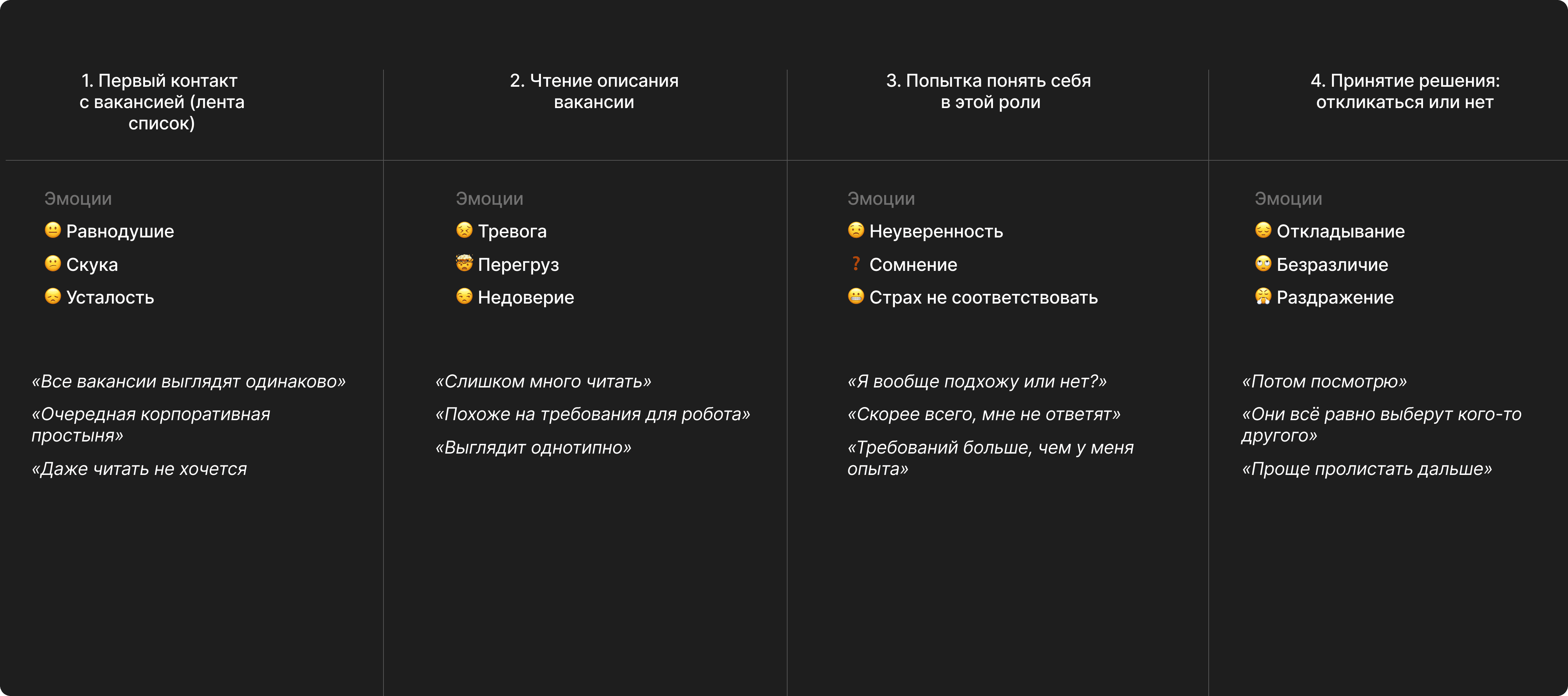
Task: Click quote «Я вообще подхожу или нет?»
Action: pos(977,381)
